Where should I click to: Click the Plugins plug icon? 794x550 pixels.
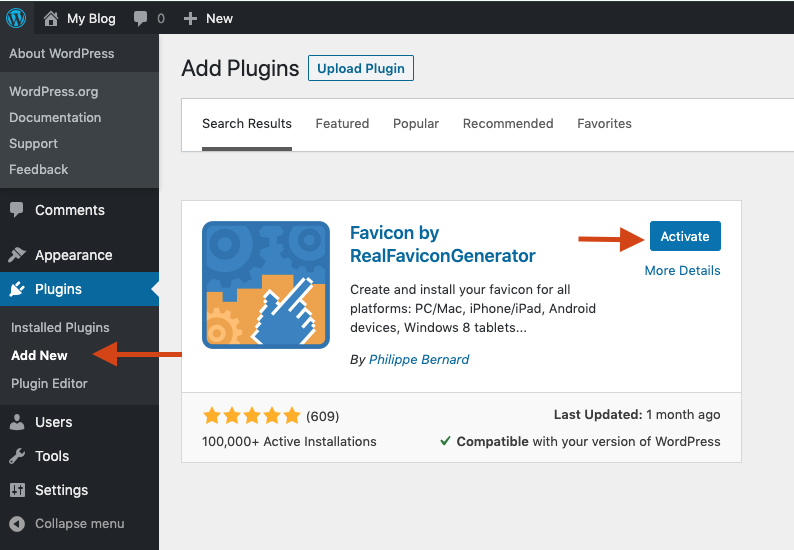click(17, 290)
